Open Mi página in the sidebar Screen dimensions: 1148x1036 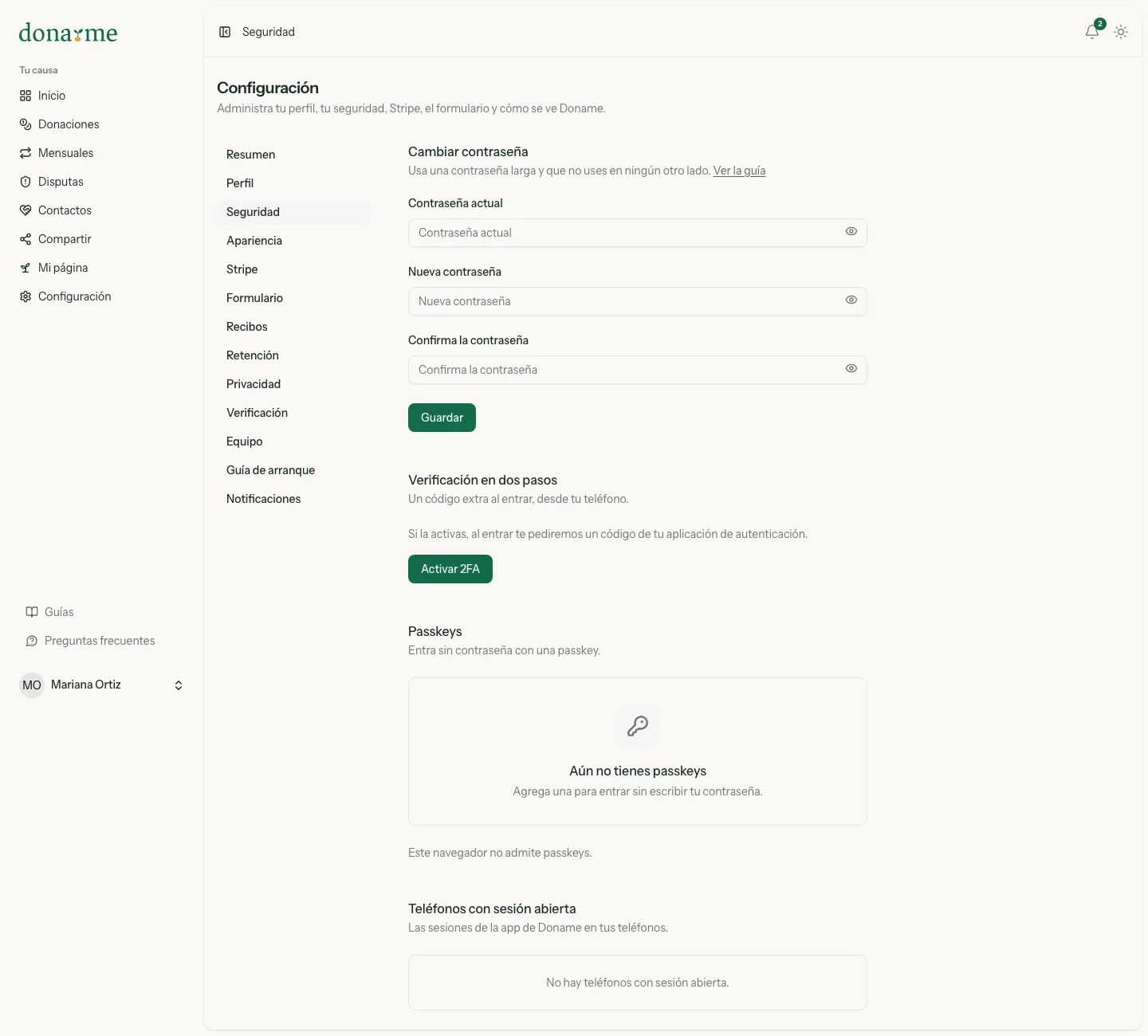pyautogui.click(x=102, y=268)
